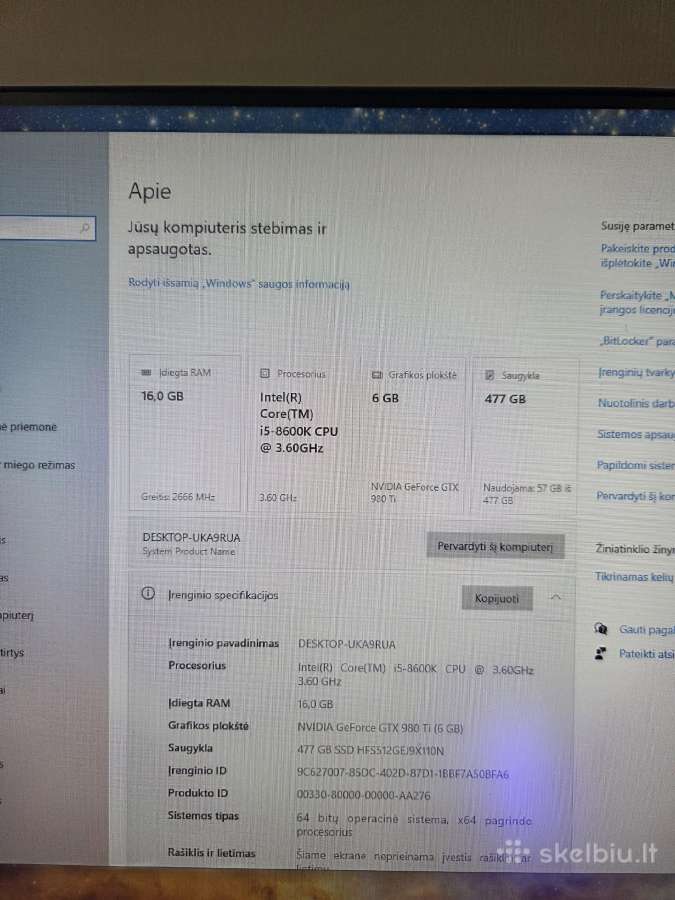This screenshot has width=675, height=900.
Task: Click the DESKTOP-UKA9RUA heading above System Product Name
Action: 192,538
